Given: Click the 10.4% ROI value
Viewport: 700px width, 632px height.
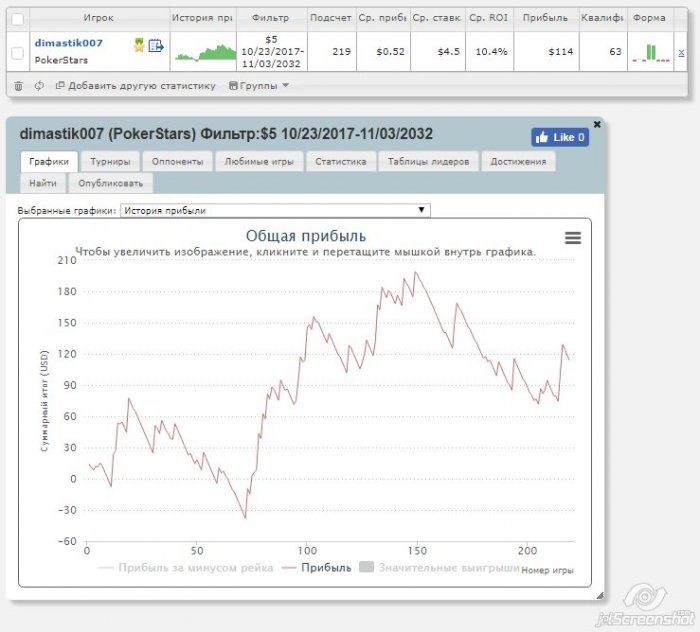Looking at the screenshot, I should coord(491,52).
